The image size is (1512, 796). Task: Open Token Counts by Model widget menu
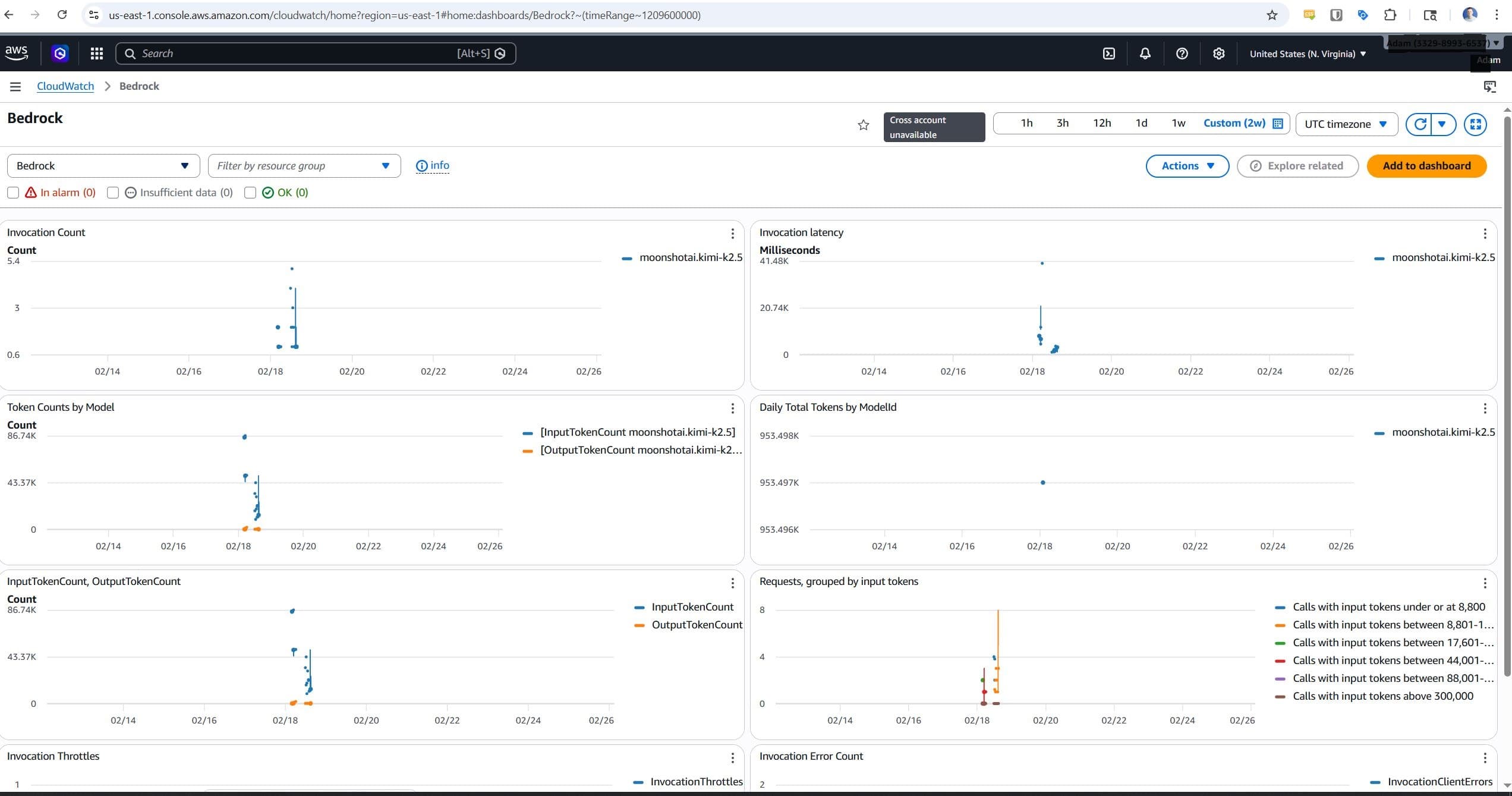732,408
